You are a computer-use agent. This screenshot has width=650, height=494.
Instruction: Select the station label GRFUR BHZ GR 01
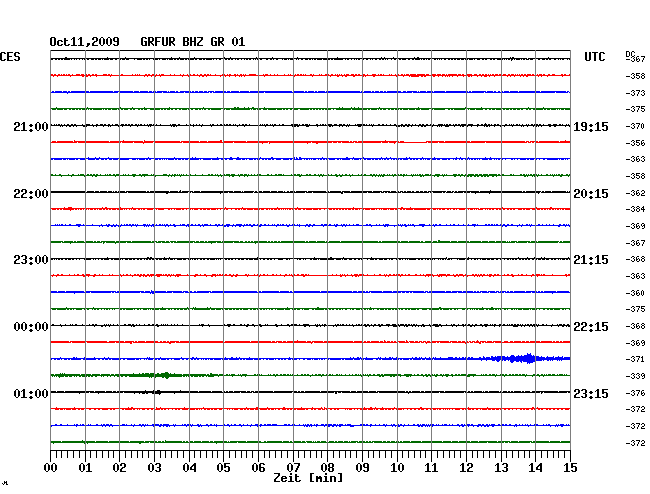[x=193, y=42]
